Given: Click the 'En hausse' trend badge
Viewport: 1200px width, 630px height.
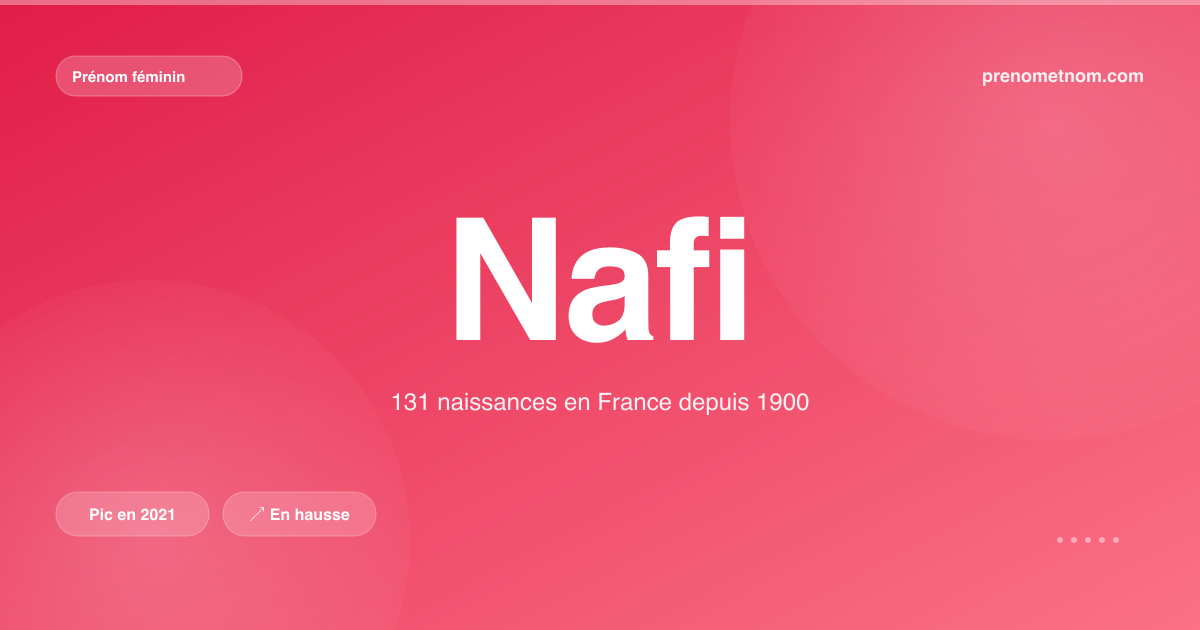Looking at the screenshot, I should click(299, 514).
